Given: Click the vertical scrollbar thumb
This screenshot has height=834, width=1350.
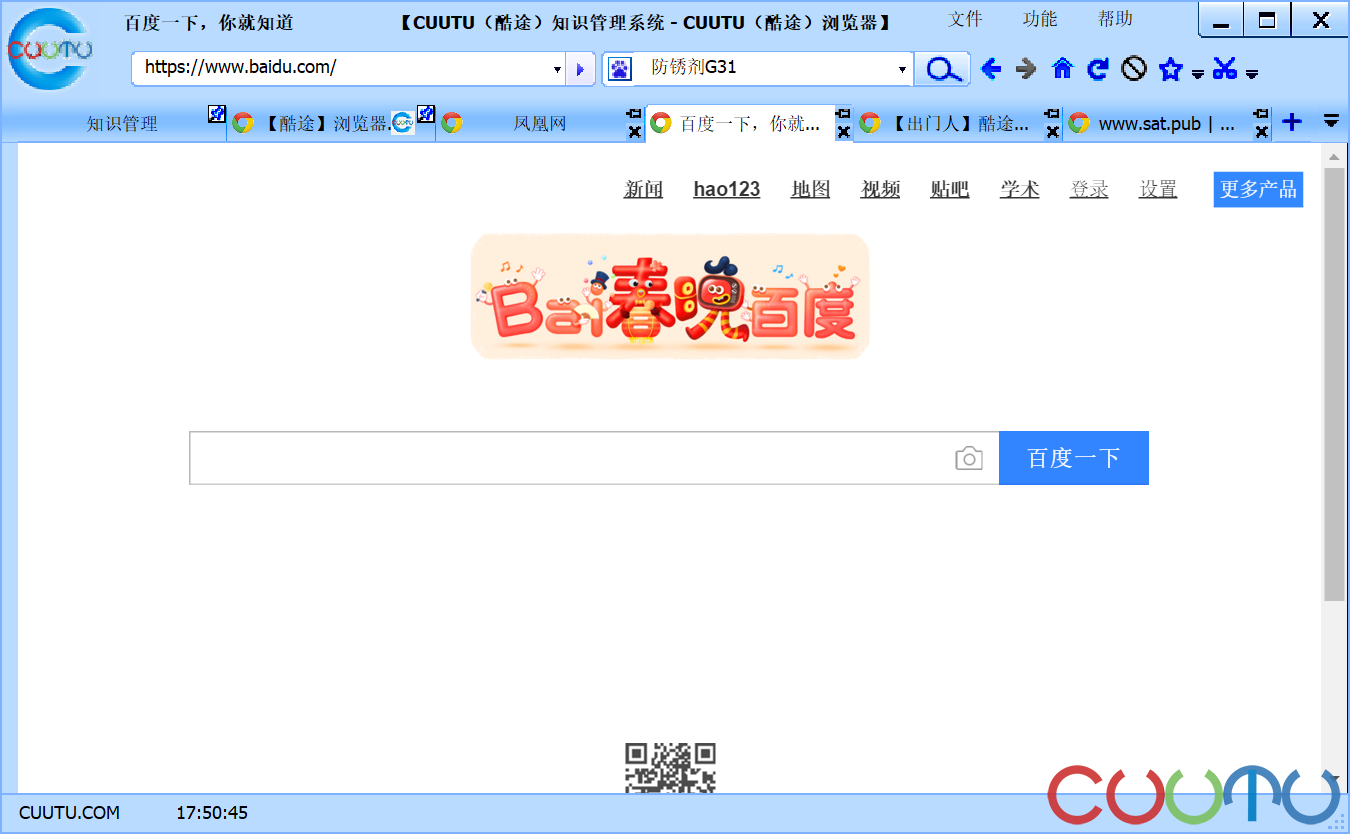Looking at the screenshot, I should click(x=1334, y=385).
